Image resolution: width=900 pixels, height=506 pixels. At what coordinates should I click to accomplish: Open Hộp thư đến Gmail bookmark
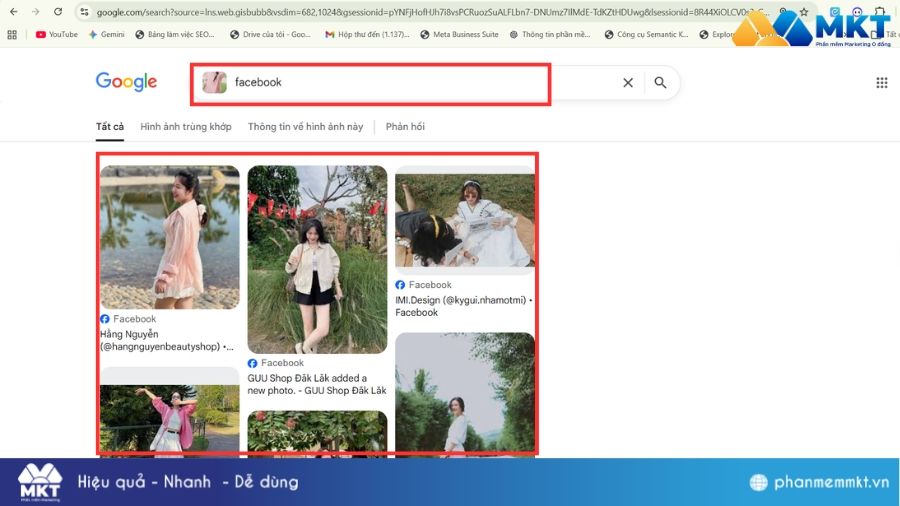(367, 34)
